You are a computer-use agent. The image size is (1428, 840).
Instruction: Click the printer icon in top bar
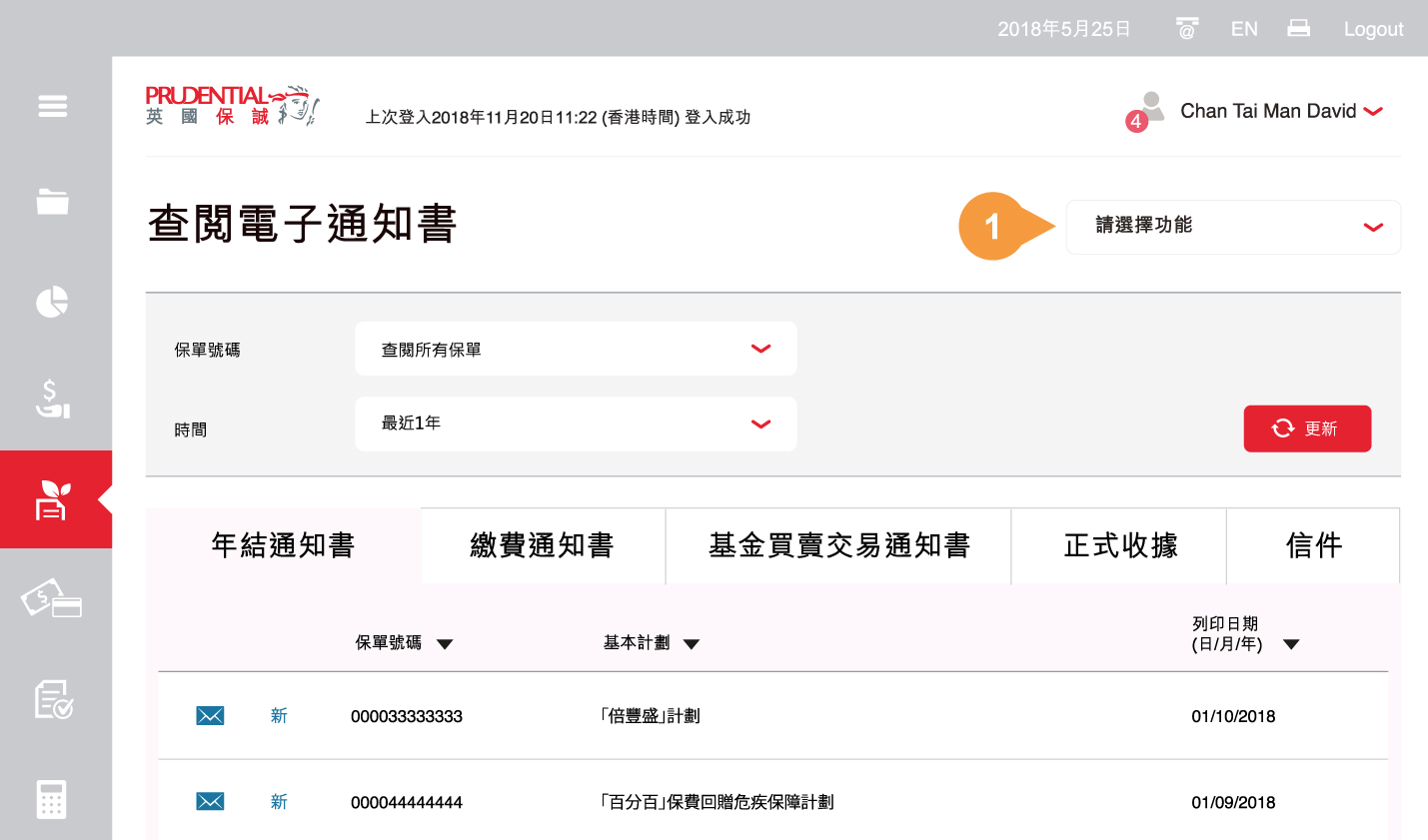[x=1298, y=29]
